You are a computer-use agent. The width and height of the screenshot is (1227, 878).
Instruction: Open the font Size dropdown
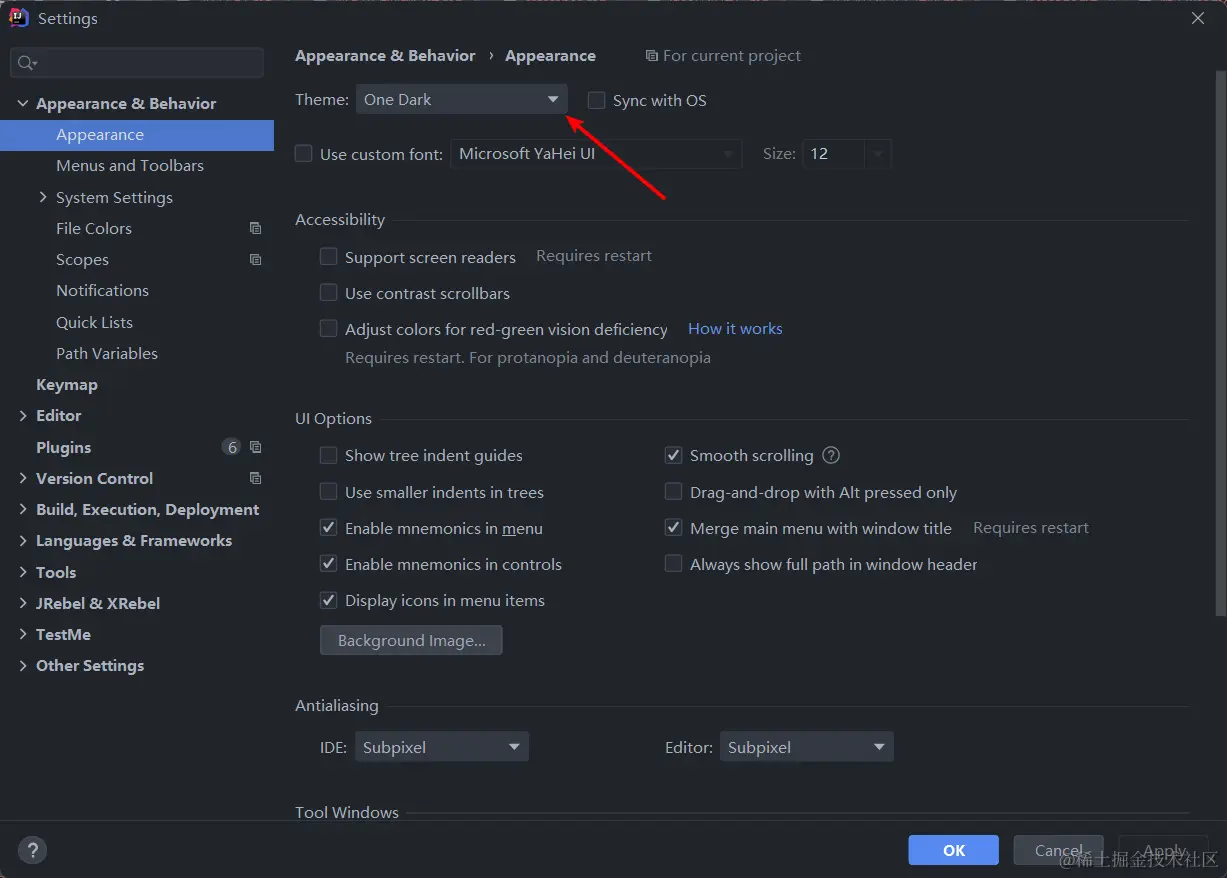coord(846,154)
